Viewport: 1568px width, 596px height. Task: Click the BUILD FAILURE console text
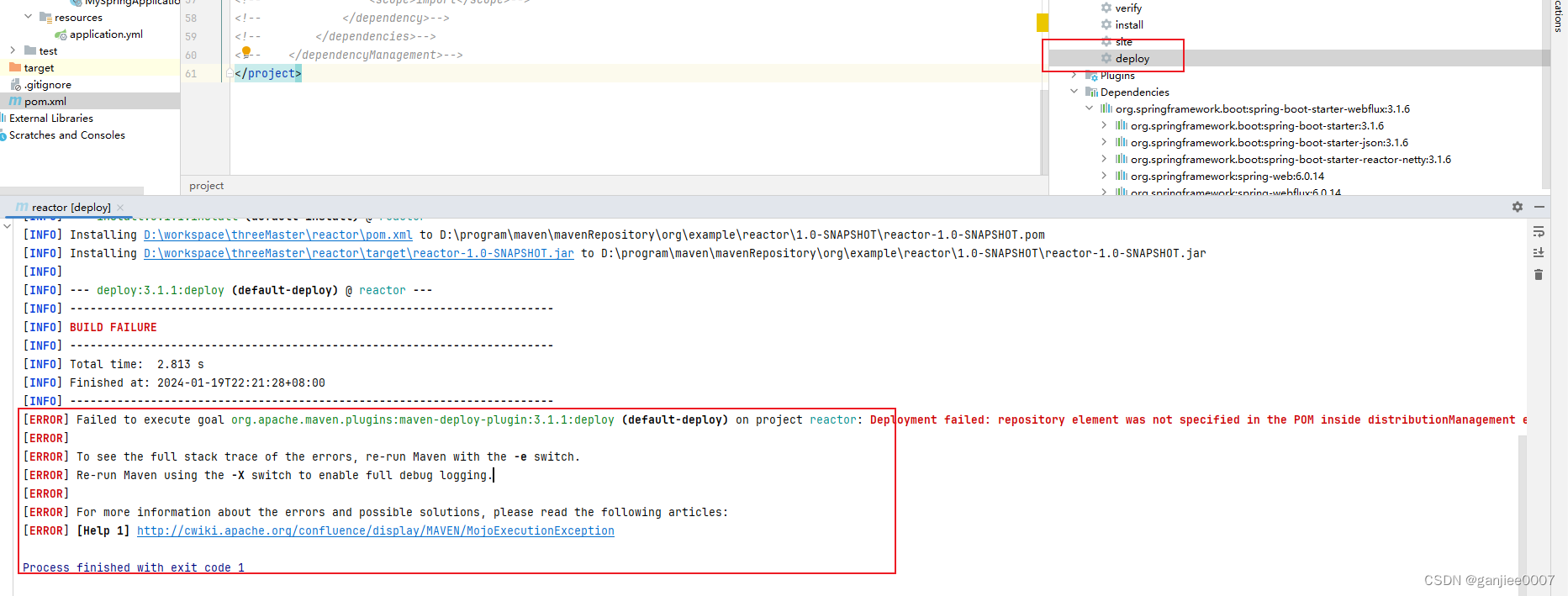114,327
